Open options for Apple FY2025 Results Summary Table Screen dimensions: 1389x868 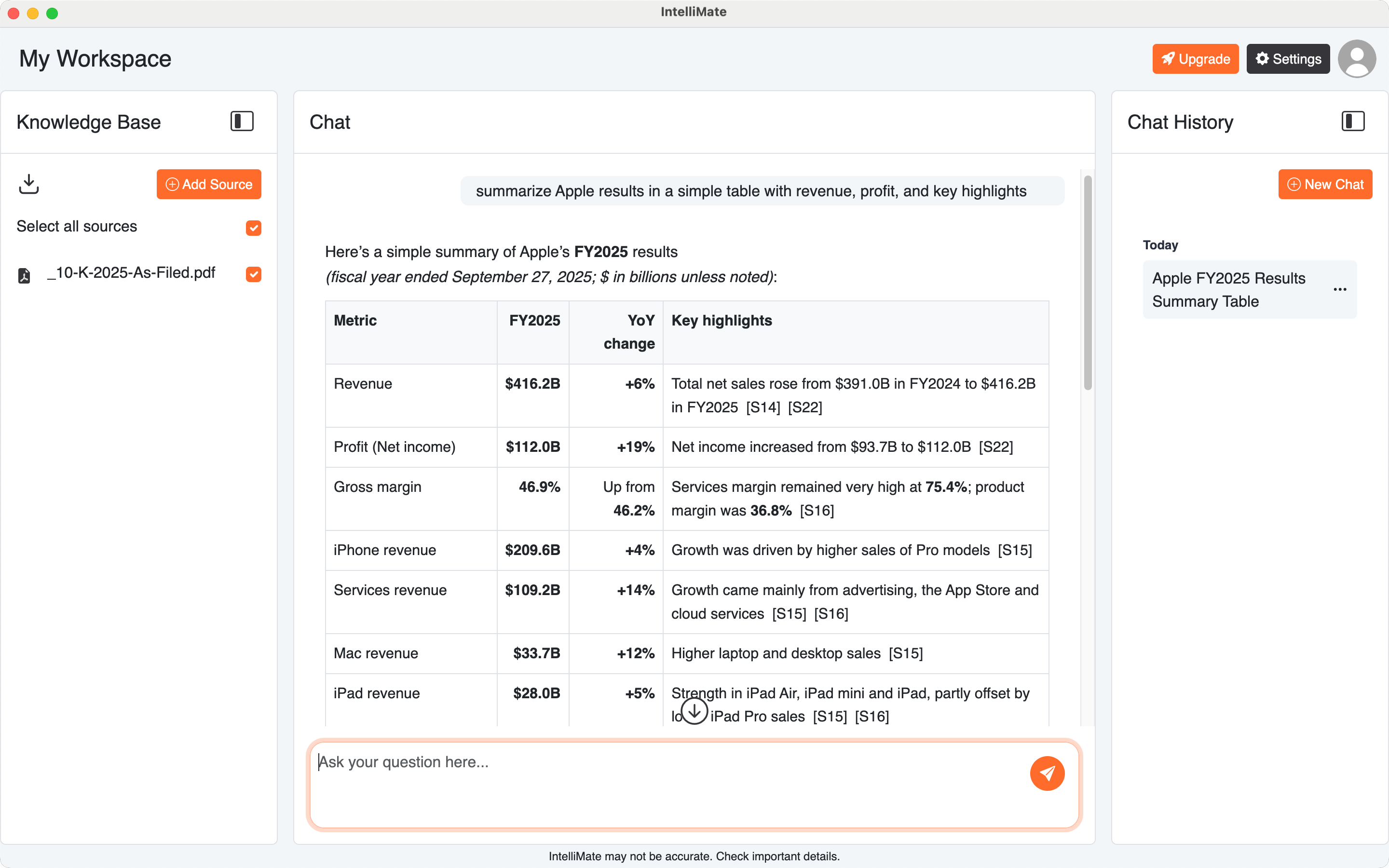(1340, 289)
